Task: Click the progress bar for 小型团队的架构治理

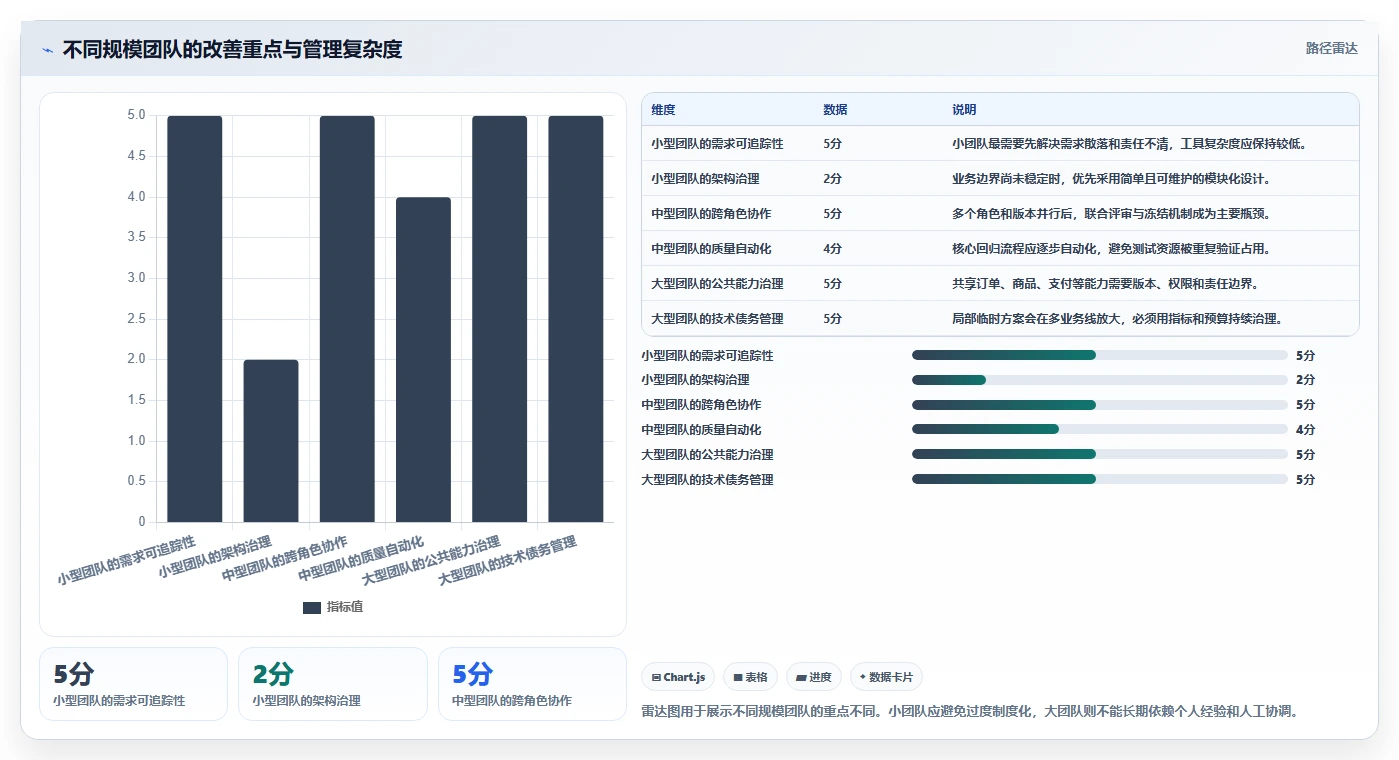Action: [1100, 380]
